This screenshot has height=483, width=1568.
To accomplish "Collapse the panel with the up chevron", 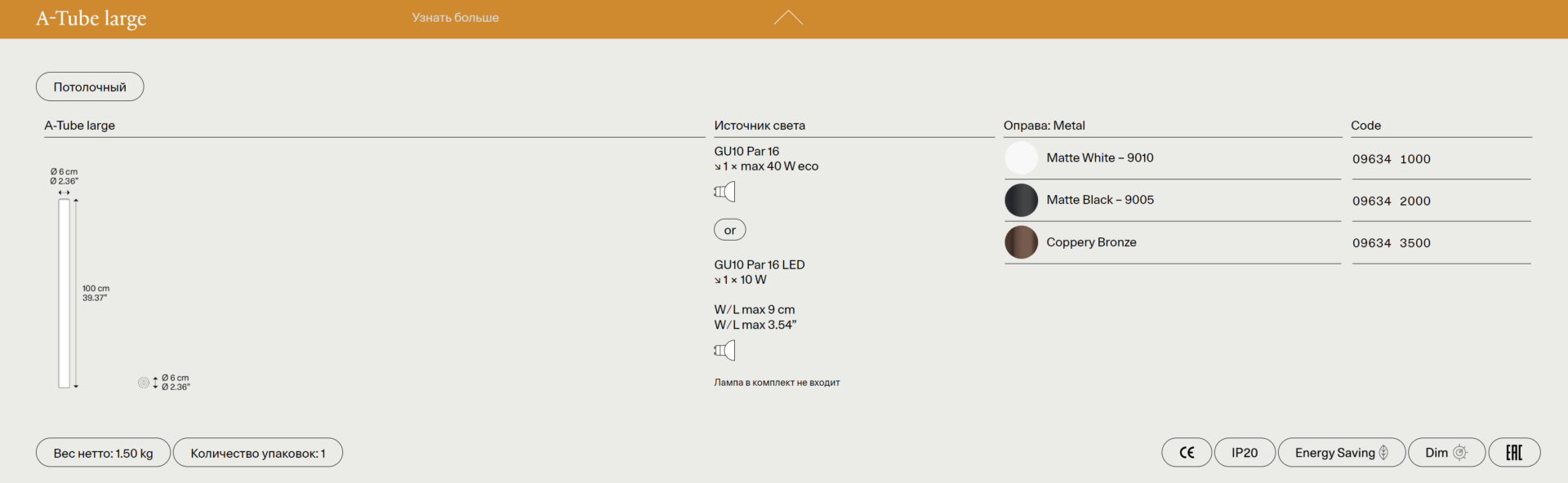I will coord(788,18).
